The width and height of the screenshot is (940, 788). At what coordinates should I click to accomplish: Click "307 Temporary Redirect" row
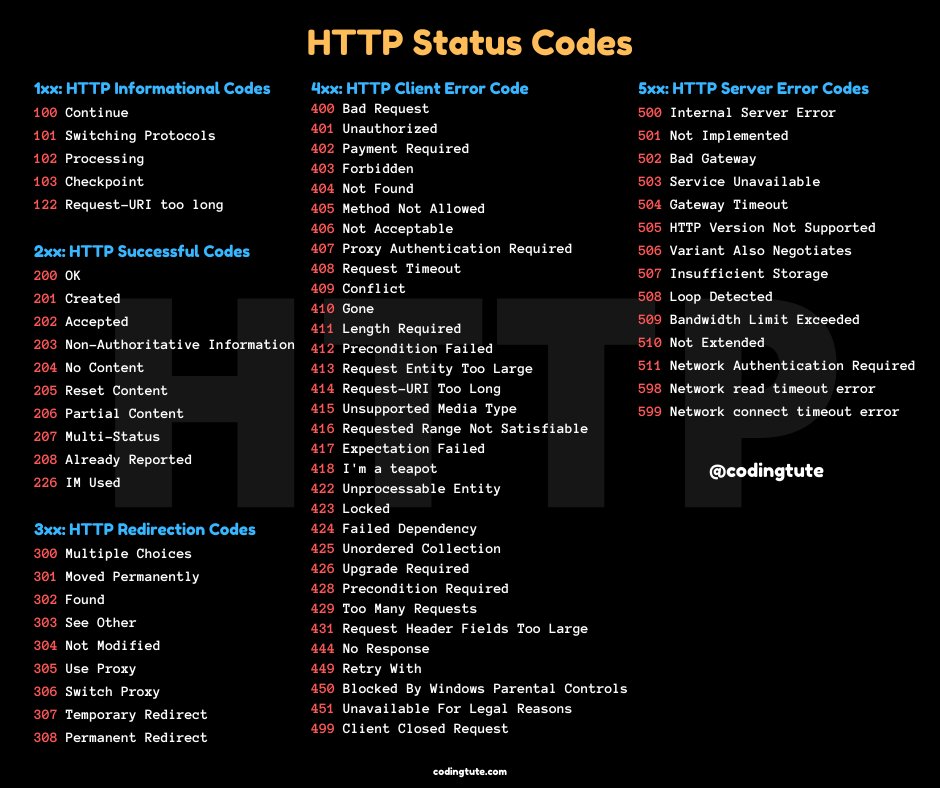pyautogui.click(x=120, y=715)
